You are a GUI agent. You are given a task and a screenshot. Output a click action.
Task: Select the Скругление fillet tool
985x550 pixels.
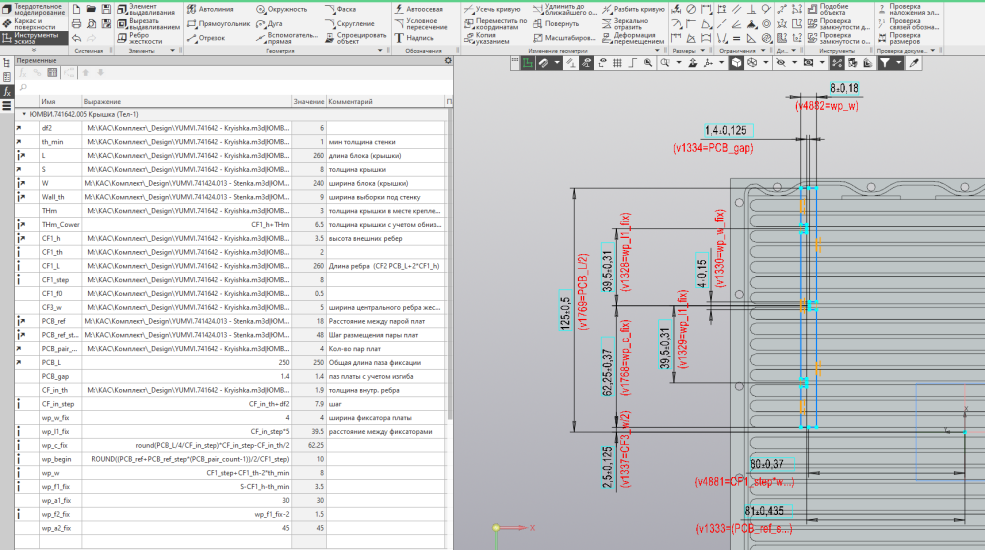(349, 22)
